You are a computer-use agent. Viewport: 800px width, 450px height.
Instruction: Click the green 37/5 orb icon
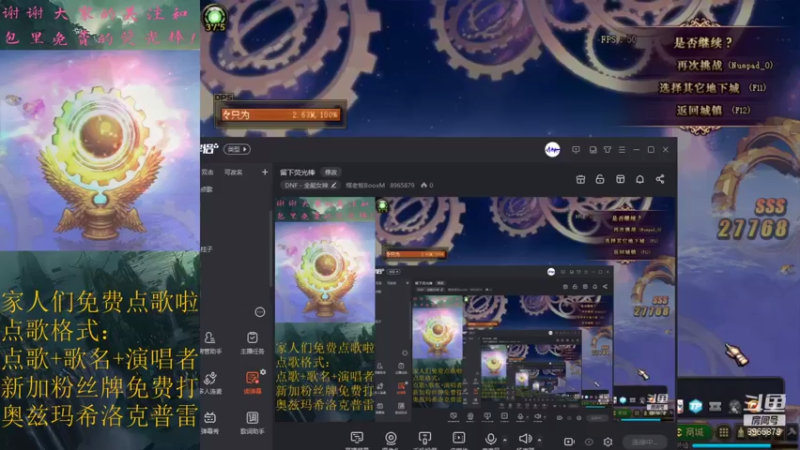[215, 17]
